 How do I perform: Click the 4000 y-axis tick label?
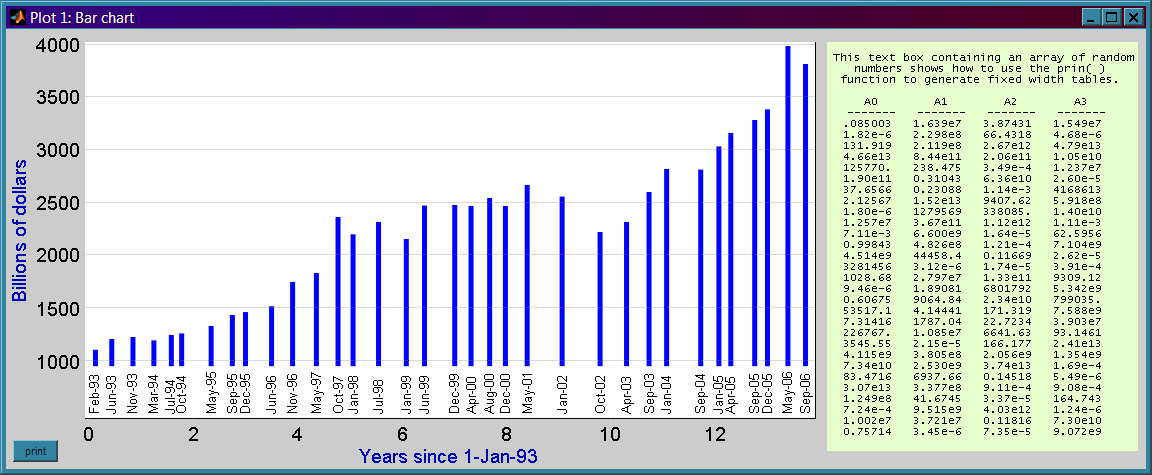click(57, 46)
